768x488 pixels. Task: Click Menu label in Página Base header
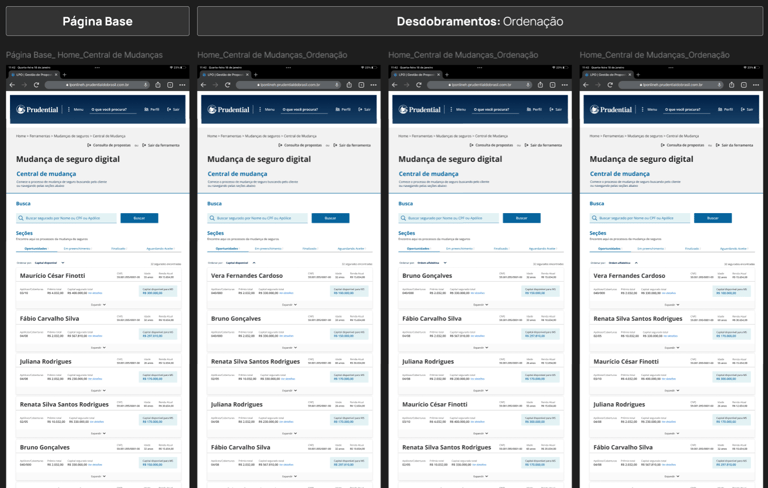78,110
